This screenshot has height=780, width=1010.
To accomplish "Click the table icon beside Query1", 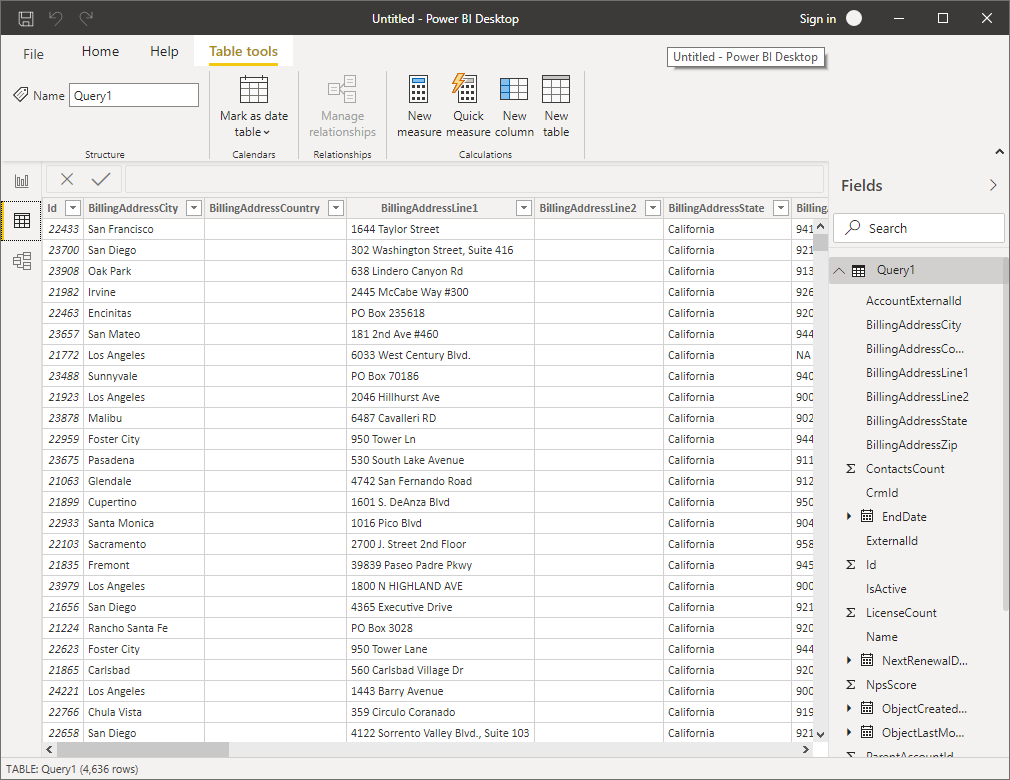I will (859, 271).
